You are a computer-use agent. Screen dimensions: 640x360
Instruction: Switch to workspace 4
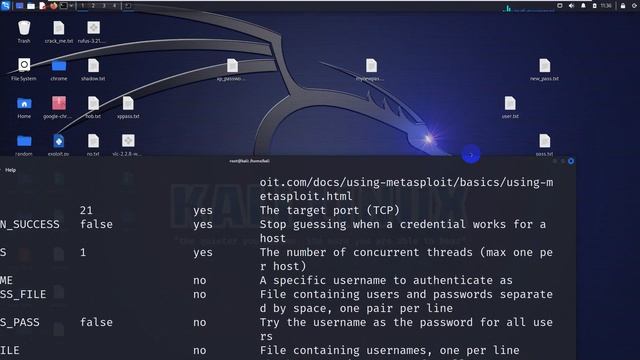coord(114,6)
